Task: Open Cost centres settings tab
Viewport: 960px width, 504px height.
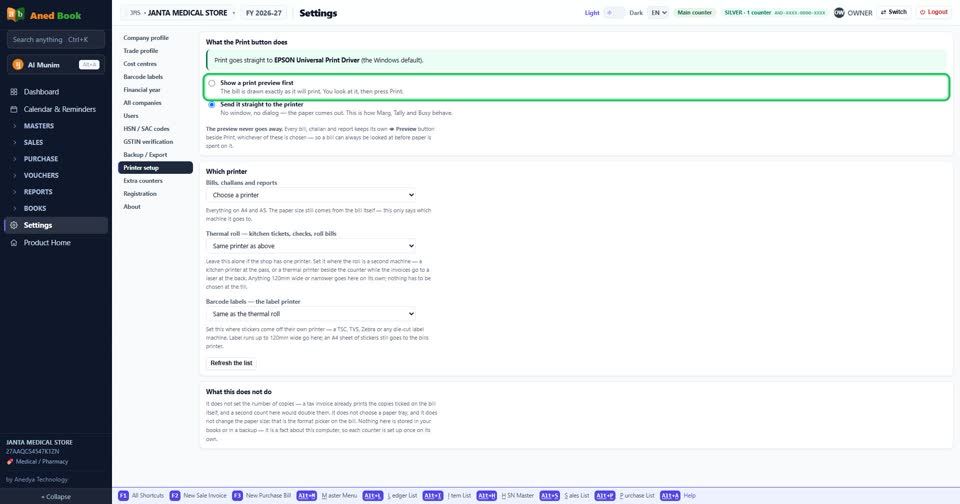Action: click(155, 64)
